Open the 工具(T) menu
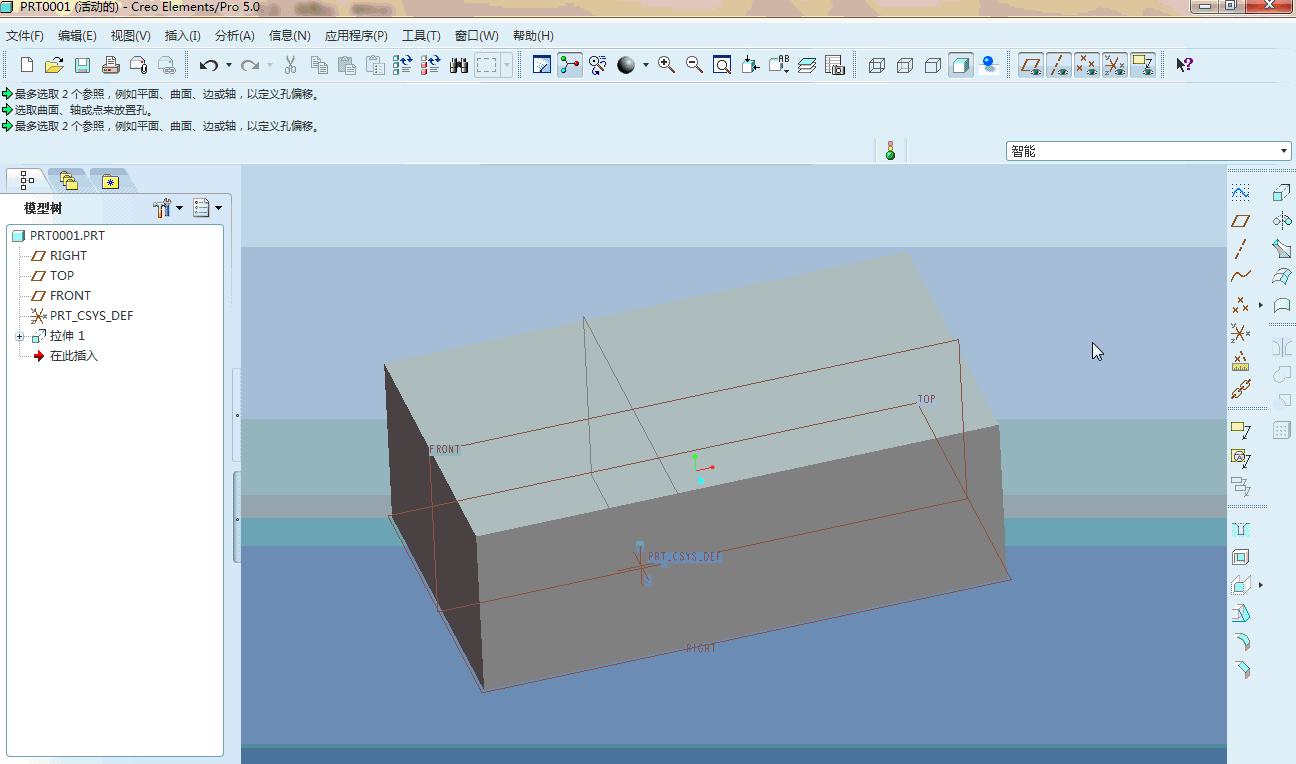The image size is (1296, 764). (421, 36)
